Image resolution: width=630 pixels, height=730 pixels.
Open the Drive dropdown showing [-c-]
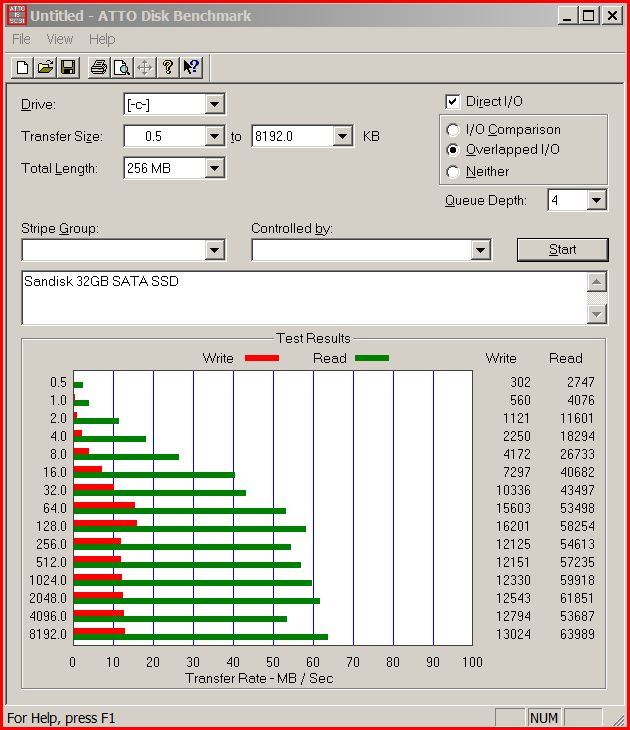pyautogui.click(x=214, y=104)
